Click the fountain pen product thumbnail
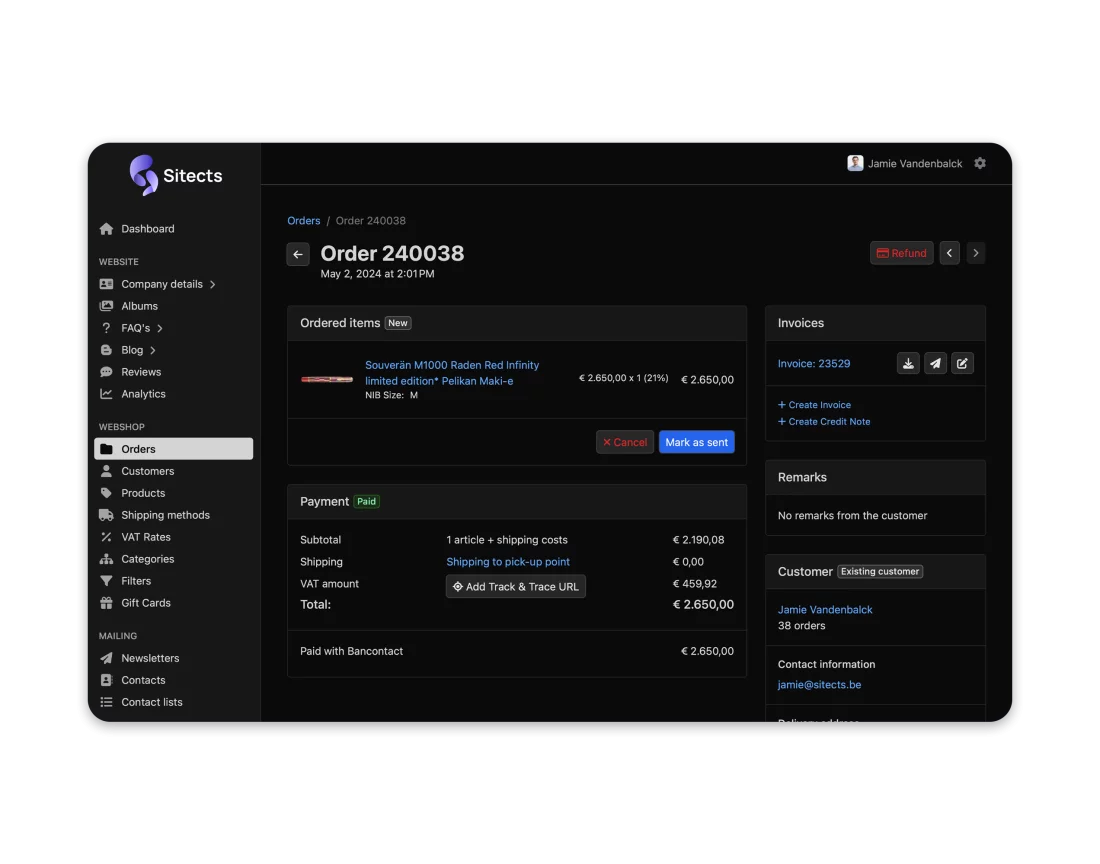 pos(327,379)
